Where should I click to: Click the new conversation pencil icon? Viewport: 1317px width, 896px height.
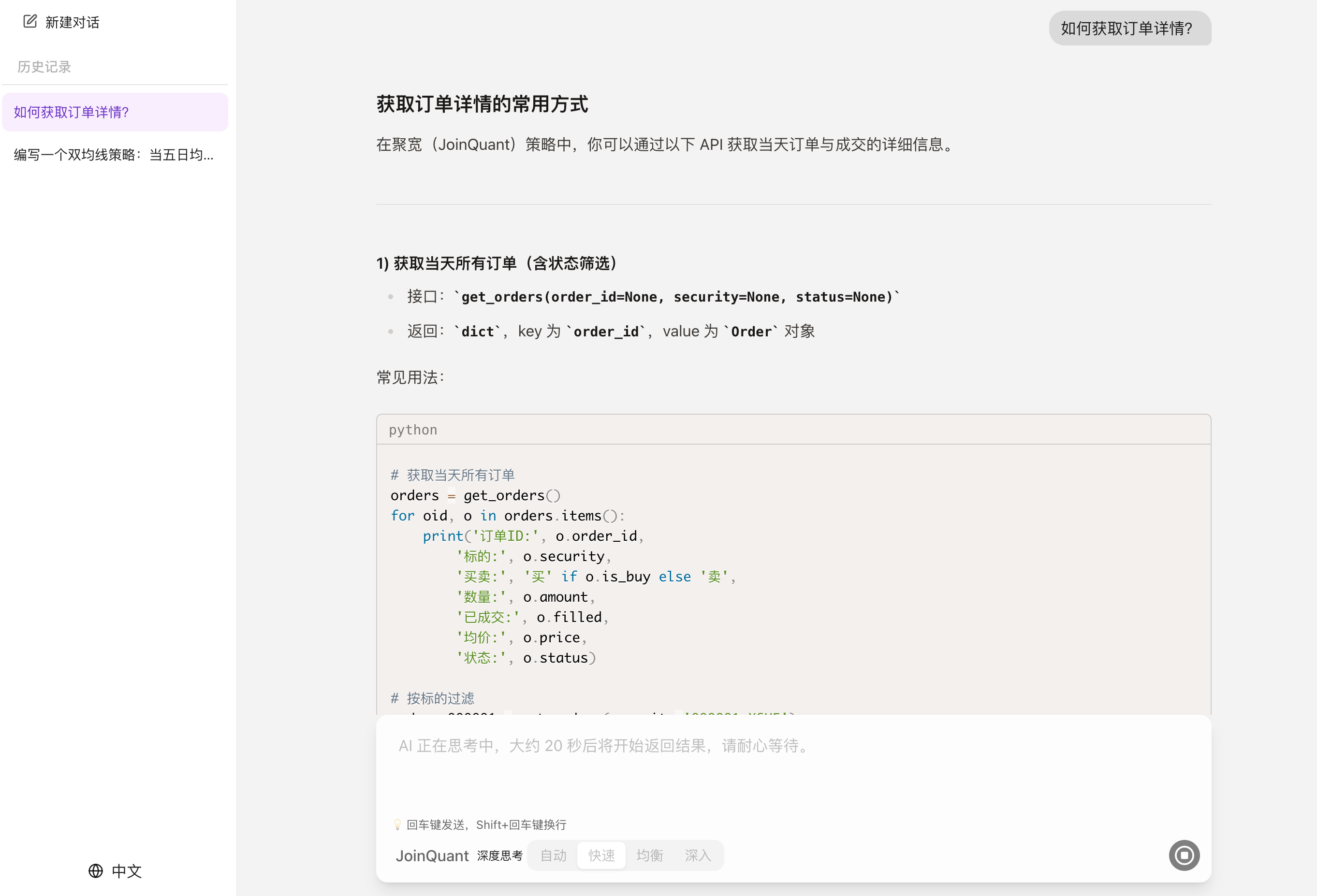30,22
